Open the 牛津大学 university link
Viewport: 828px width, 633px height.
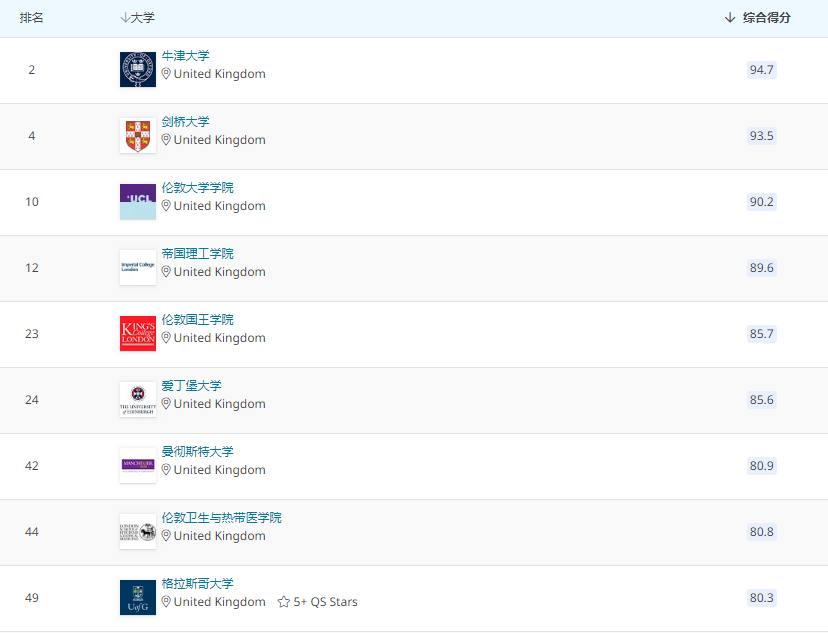point(185,56)
